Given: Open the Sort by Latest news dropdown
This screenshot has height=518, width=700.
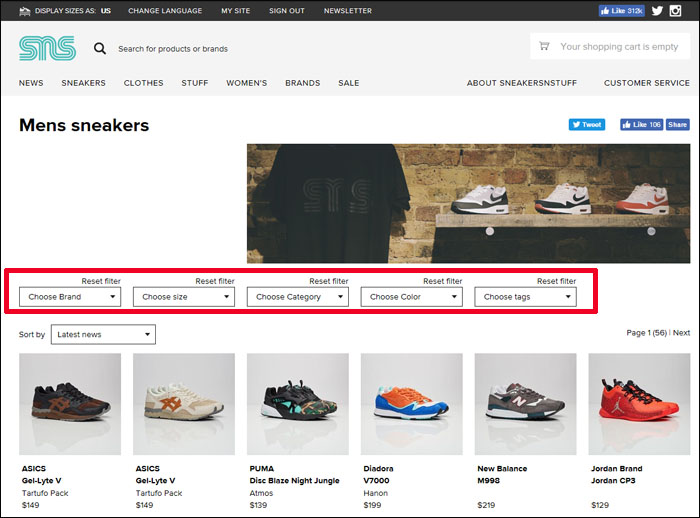Looking at the screenshot, I should (x=104, y=334).
